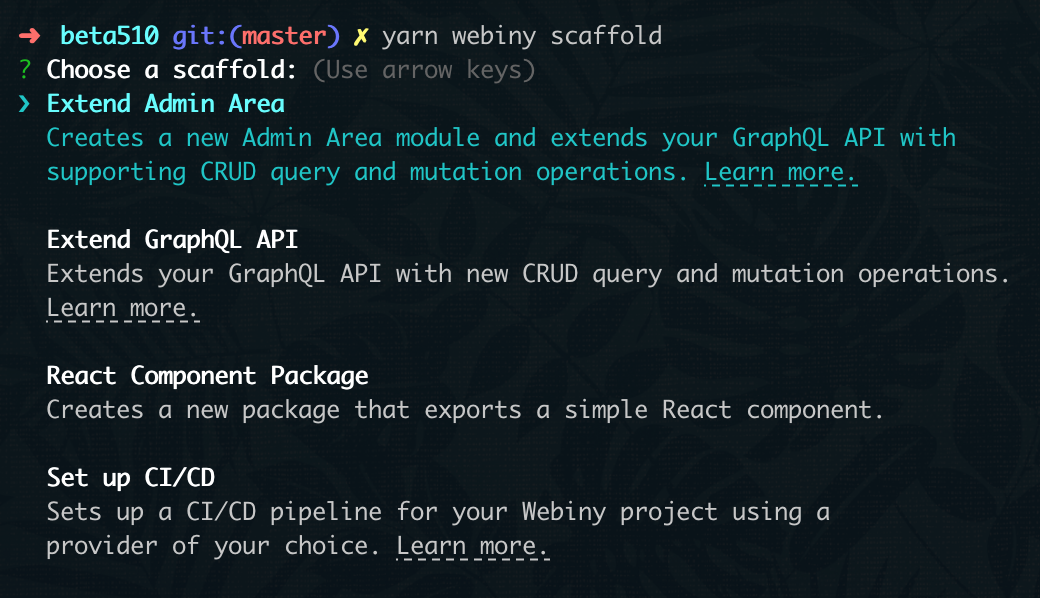Image resolution: width=1040 pixels, height=598 pixels.
Task: Choose the React Component Package scaffold
Action: pos(207,376)
